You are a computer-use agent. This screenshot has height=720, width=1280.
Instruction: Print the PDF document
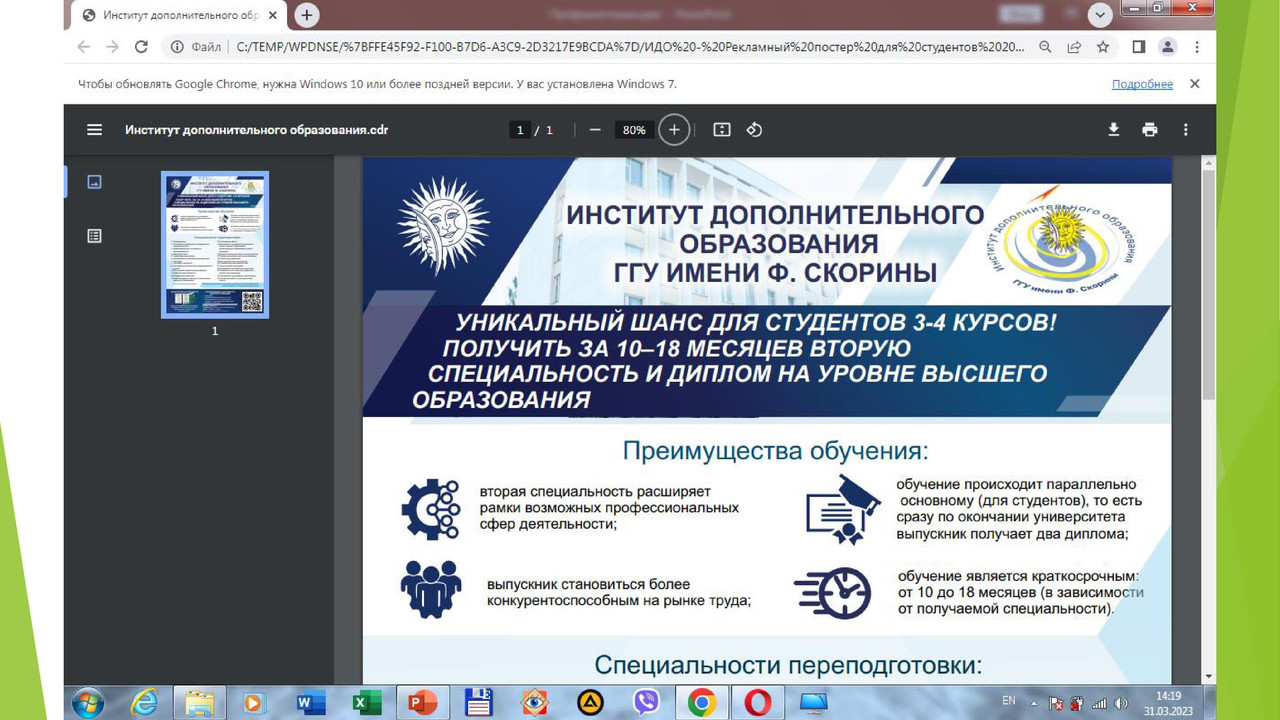click(1150, 129)
